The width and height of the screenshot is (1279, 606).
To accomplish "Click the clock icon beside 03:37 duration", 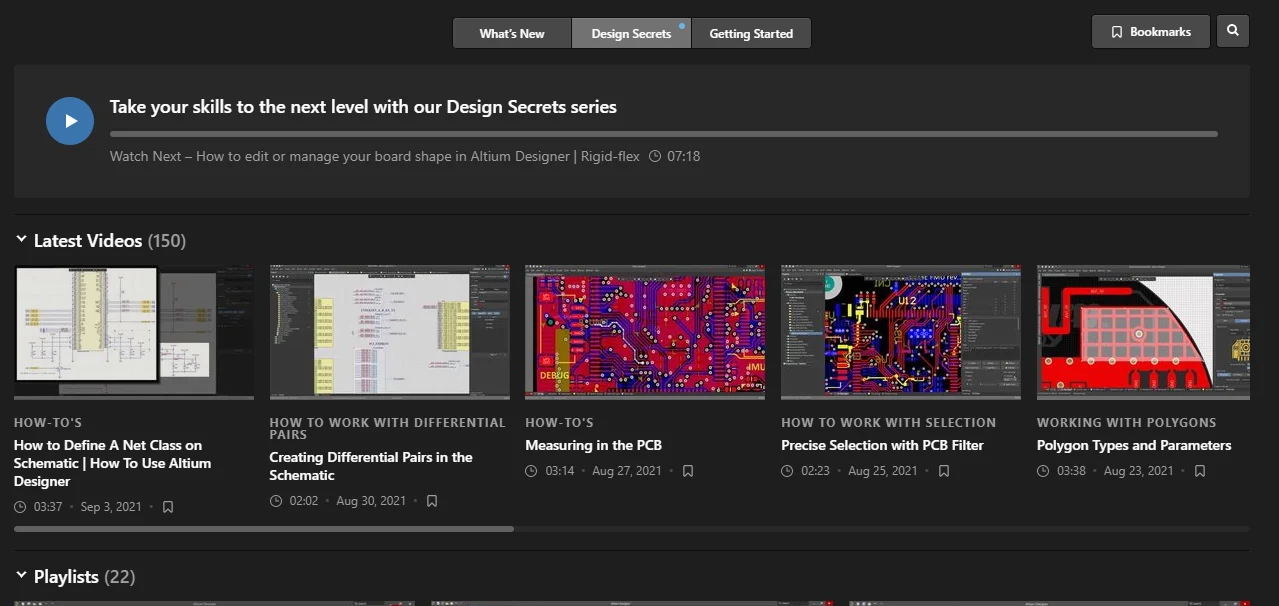I will (x=20, y=507).
